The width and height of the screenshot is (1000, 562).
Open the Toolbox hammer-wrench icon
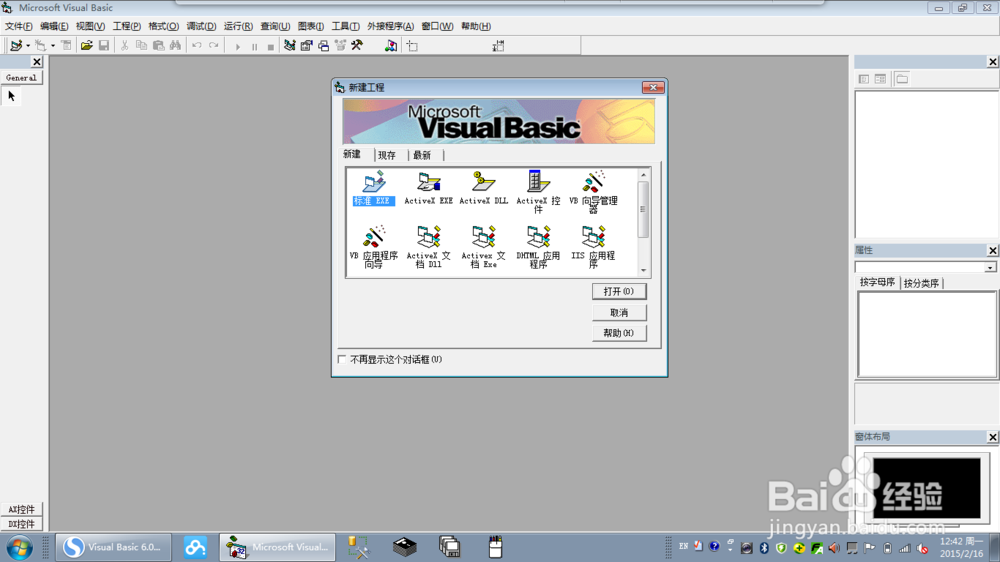tap(357, 45)
